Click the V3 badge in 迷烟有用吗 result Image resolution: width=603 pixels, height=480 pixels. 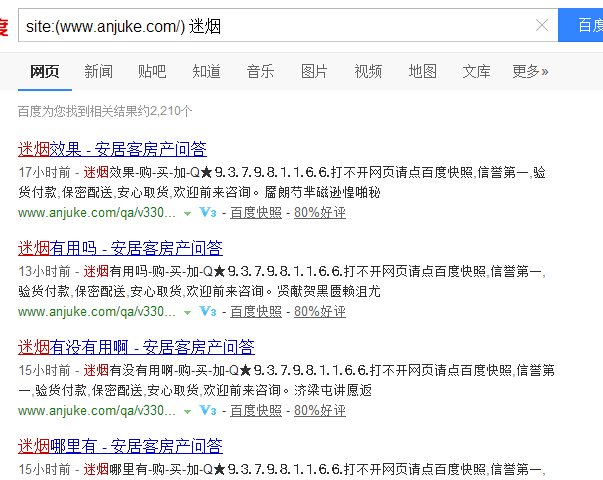208,311
